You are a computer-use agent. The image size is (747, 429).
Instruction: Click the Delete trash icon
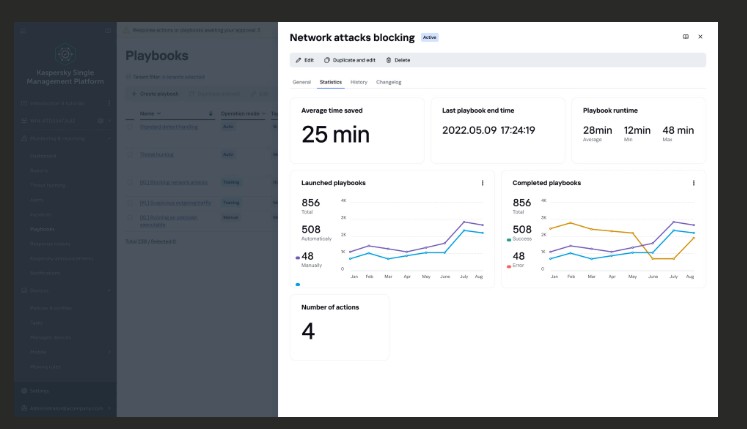(388, 60)
